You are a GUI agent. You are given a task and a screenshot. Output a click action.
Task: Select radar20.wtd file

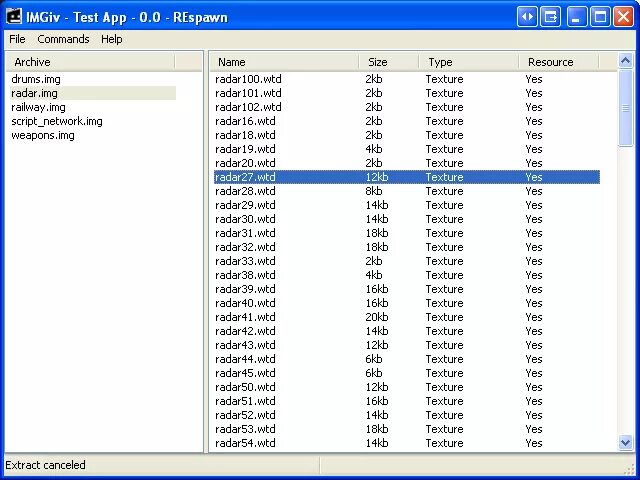click(407, 163)
